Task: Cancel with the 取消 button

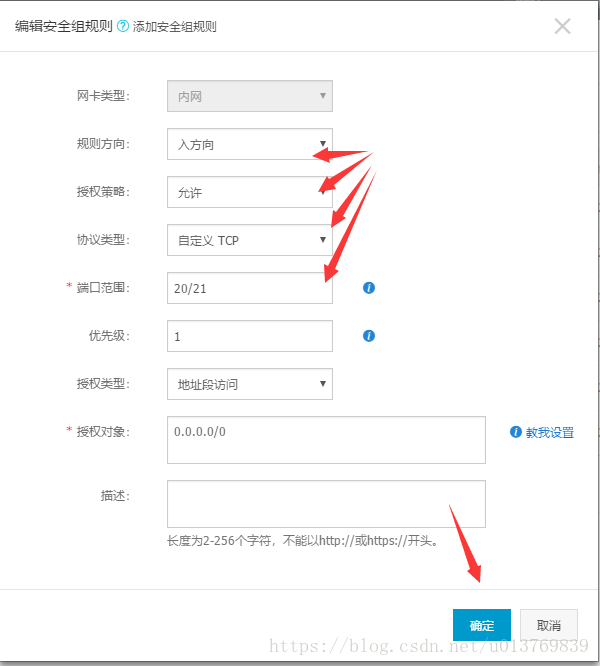Action: 549,625
